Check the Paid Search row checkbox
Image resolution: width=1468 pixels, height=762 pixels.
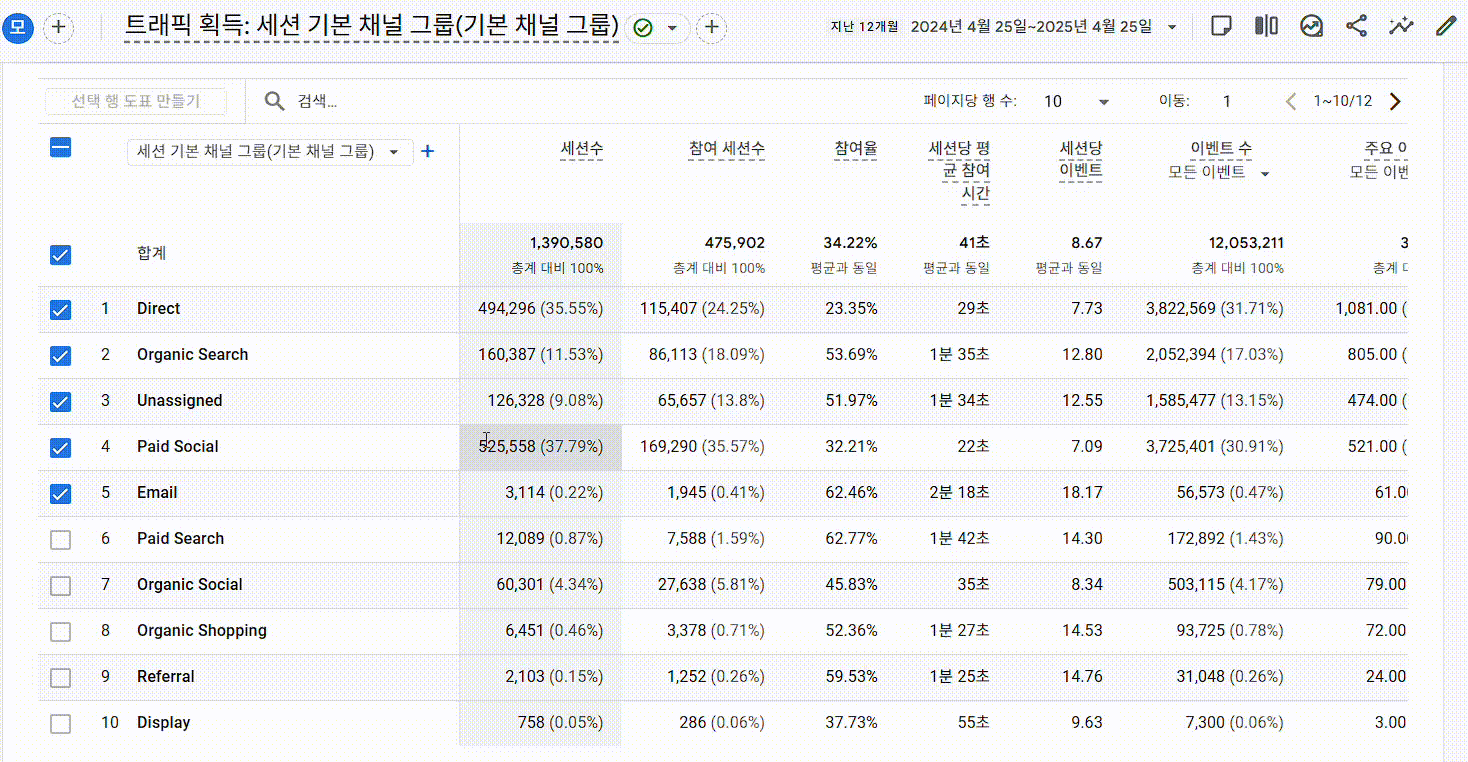click(60, 539)
